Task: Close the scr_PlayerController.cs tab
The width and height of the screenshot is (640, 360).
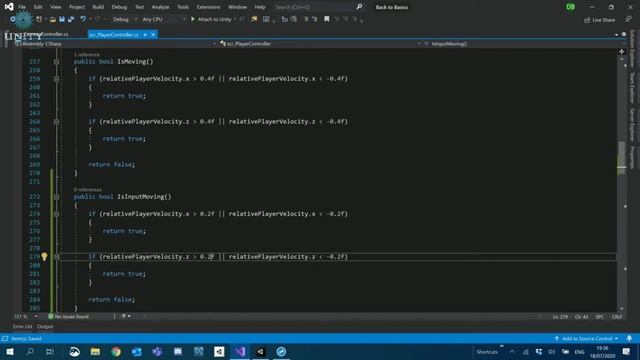Action: click(153, 35)
